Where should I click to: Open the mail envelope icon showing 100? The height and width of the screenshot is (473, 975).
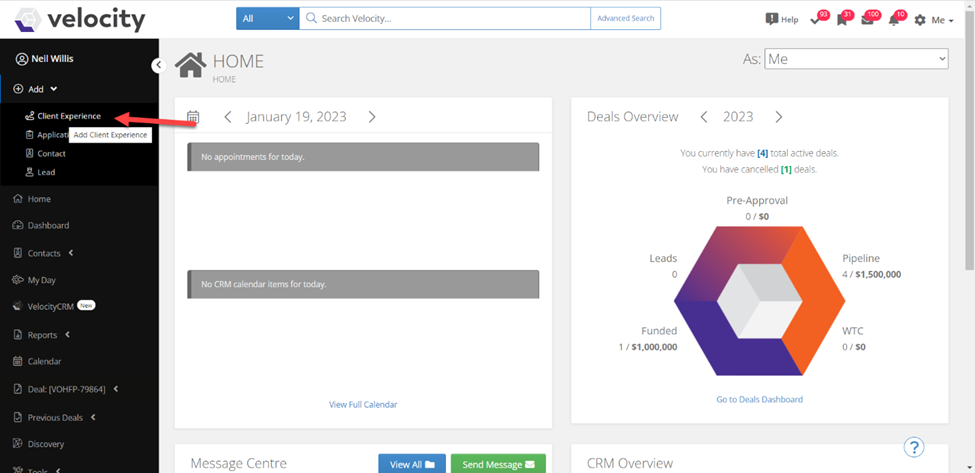(x=867, y=20)
